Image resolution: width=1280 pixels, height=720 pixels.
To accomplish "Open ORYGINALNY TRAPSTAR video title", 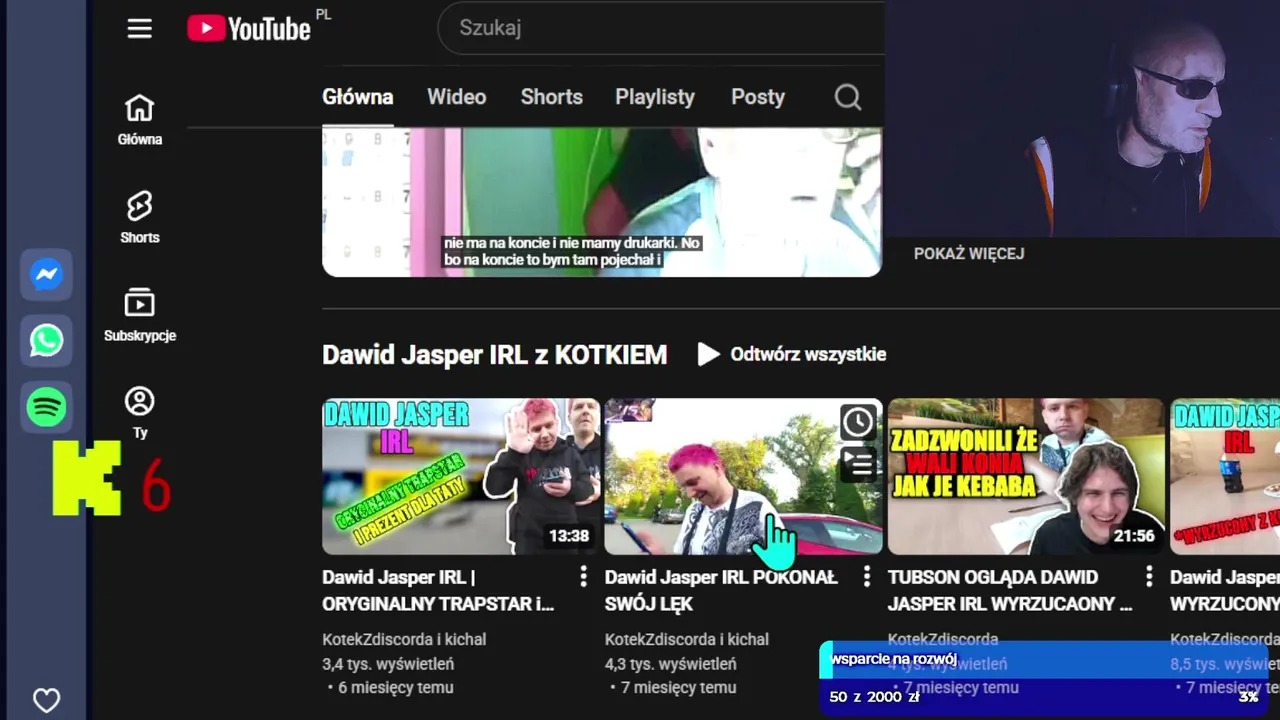I will tap(439, 590).
